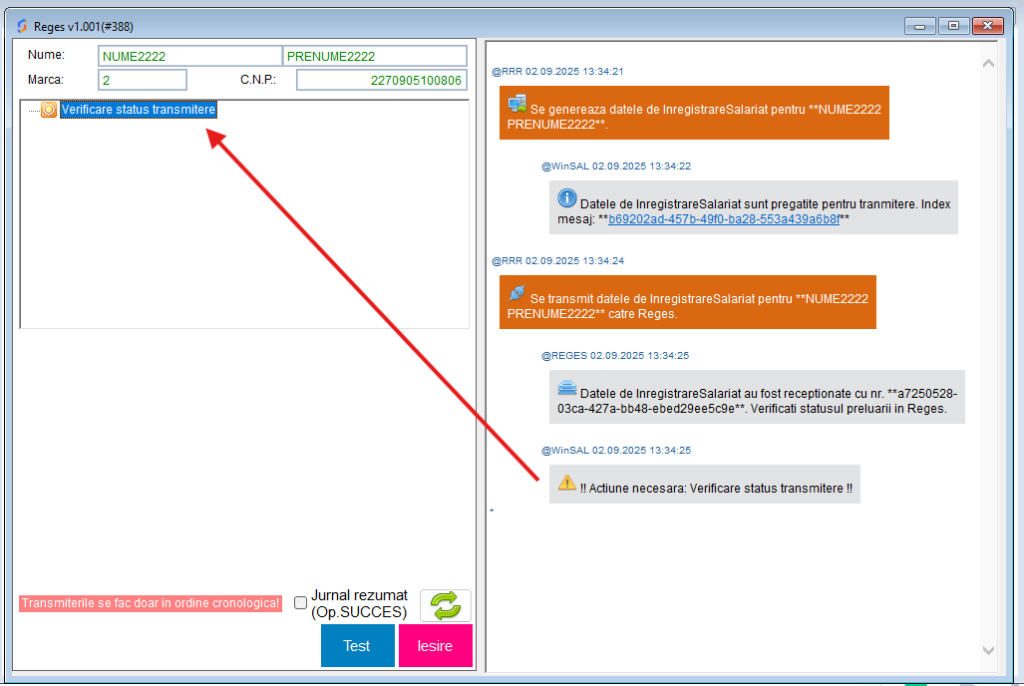Minimize the Reges window
Viewport: 1024px width, 686px height.
[x=920, y=26]
